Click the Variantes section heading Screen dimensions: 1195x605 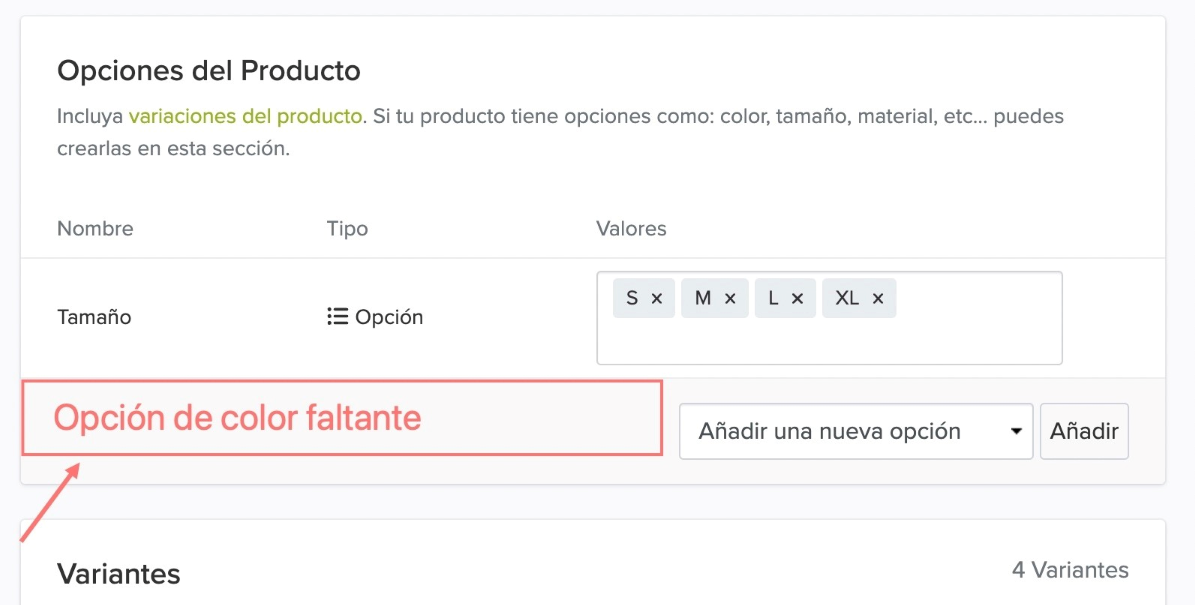(x=118, y=574)
